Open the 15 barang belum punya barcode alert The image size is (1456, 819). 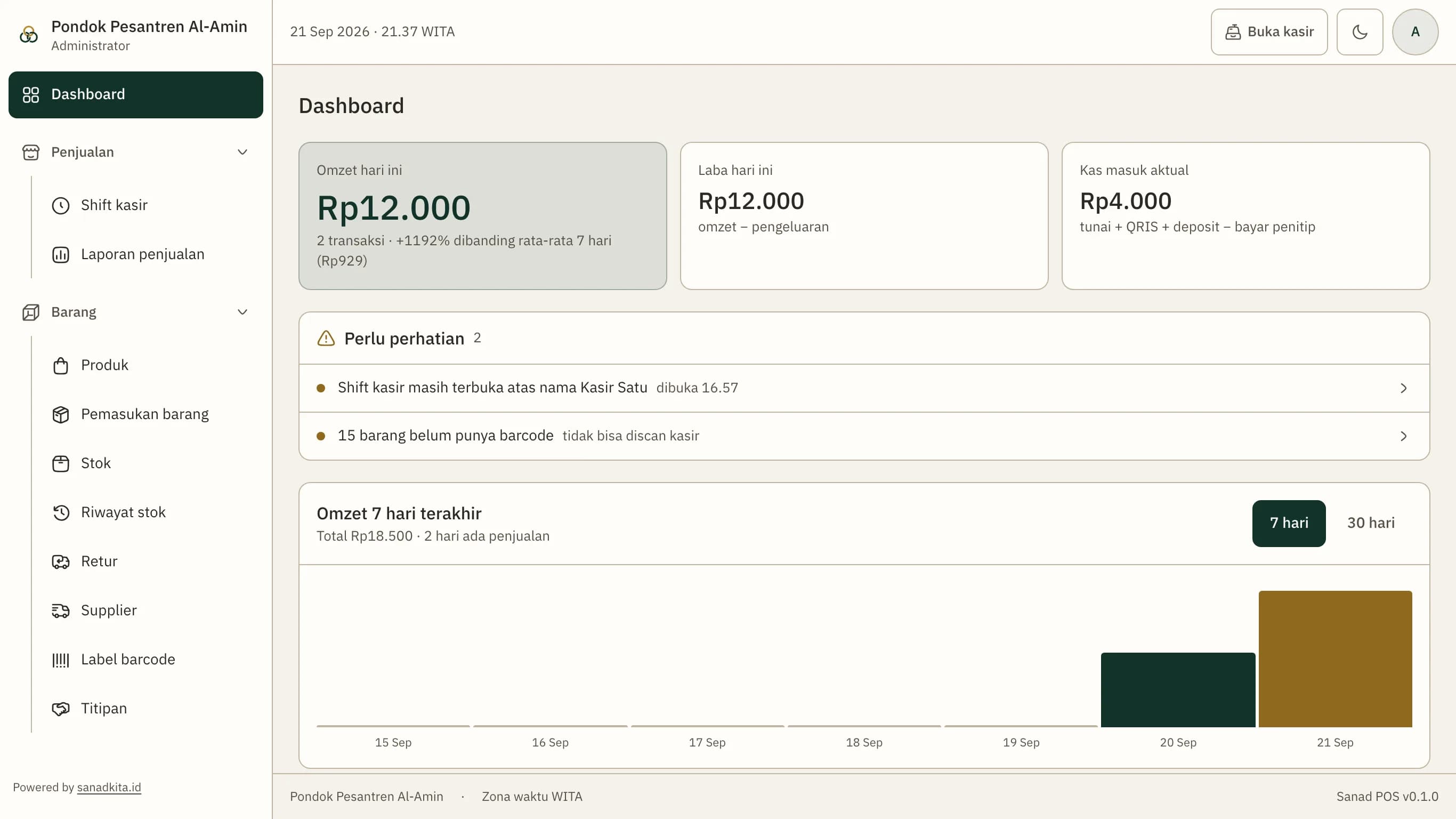point(864,436)
